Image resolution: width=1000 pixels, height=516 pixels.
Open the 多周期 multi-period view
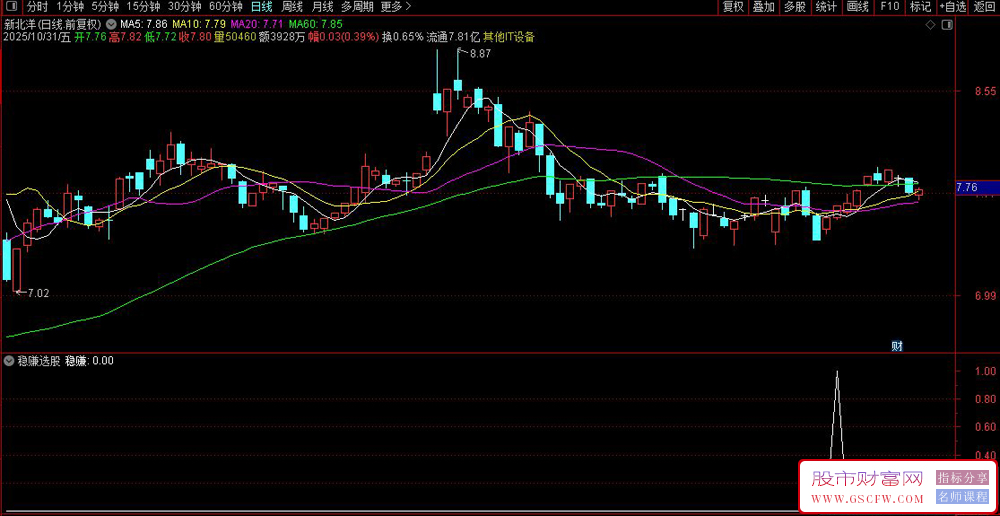click(357, 7)
